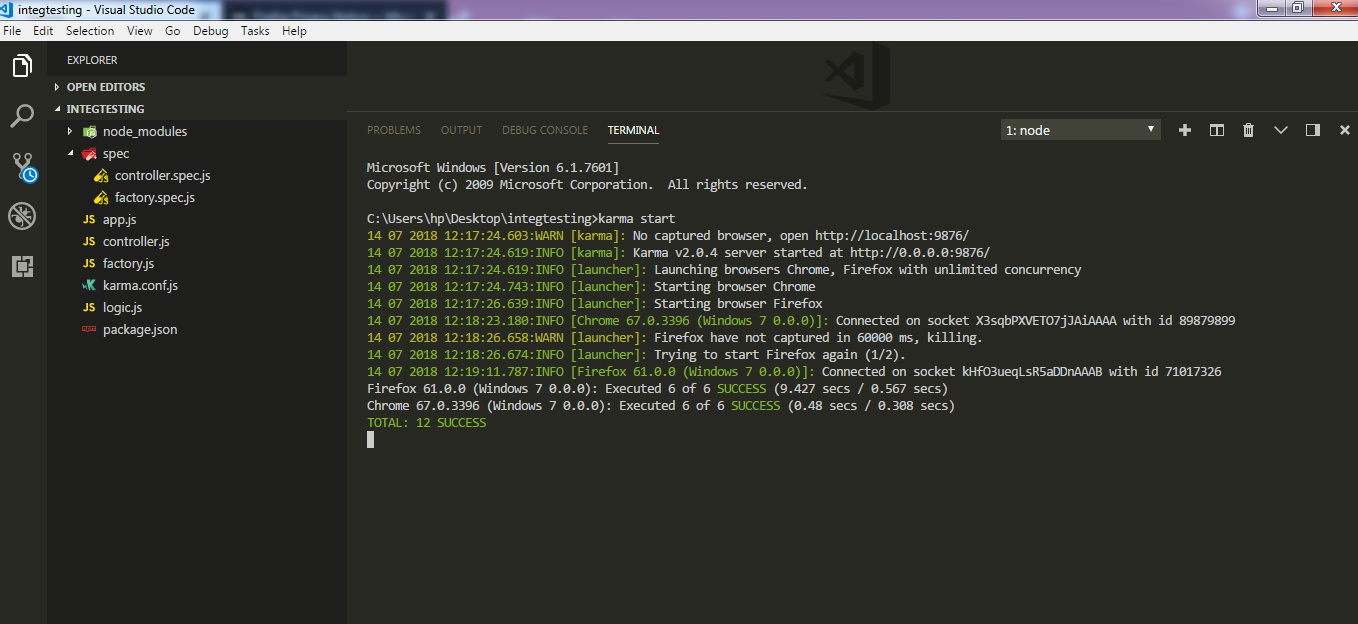
Task: Move panel to the right side
Action: [x=1313, y=130]
